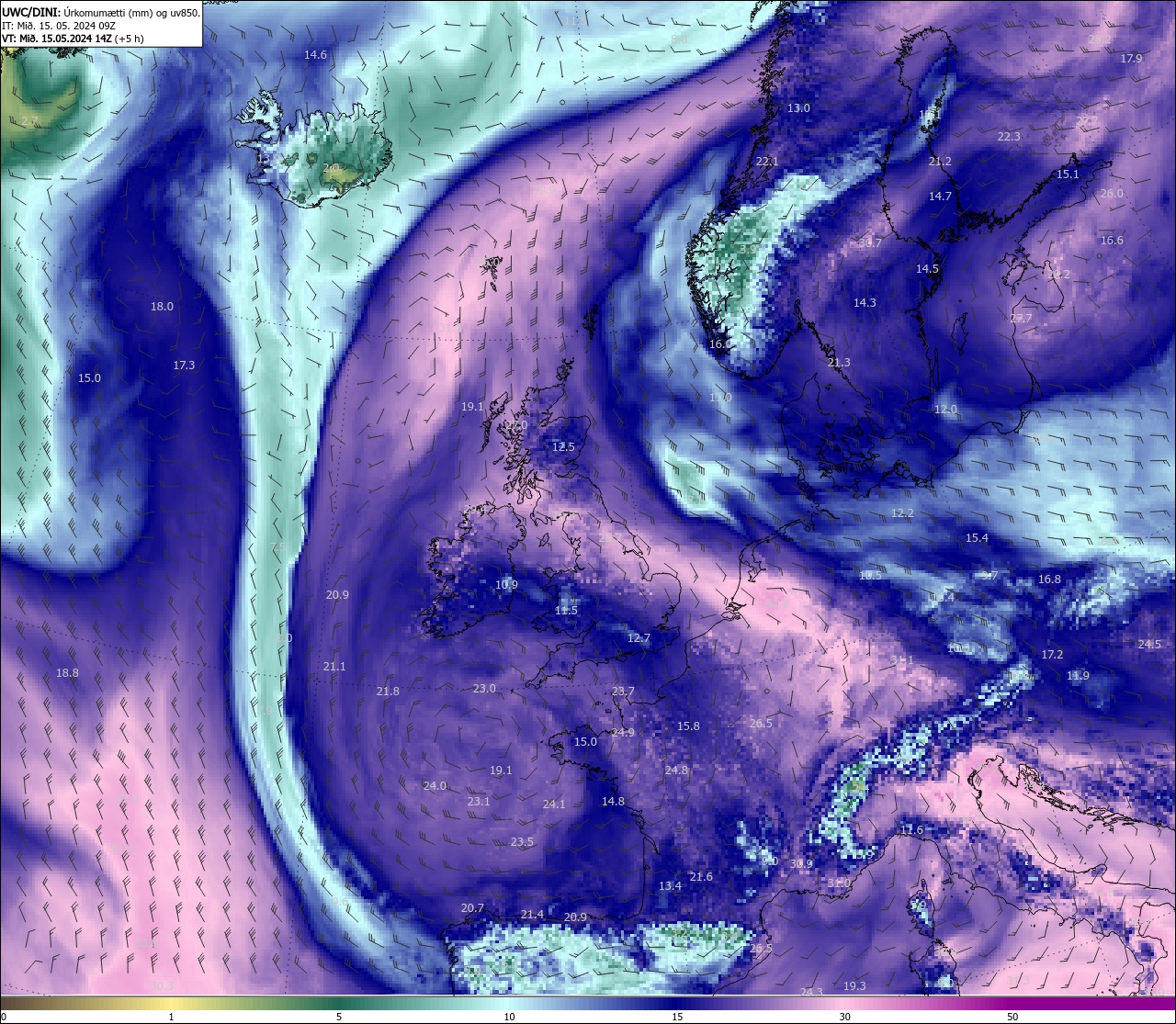Image resolution: width=1176 pixels, height=1024 pixels.
Task: Click the legend tick label 5
Action: click(x=339, y=1018)
